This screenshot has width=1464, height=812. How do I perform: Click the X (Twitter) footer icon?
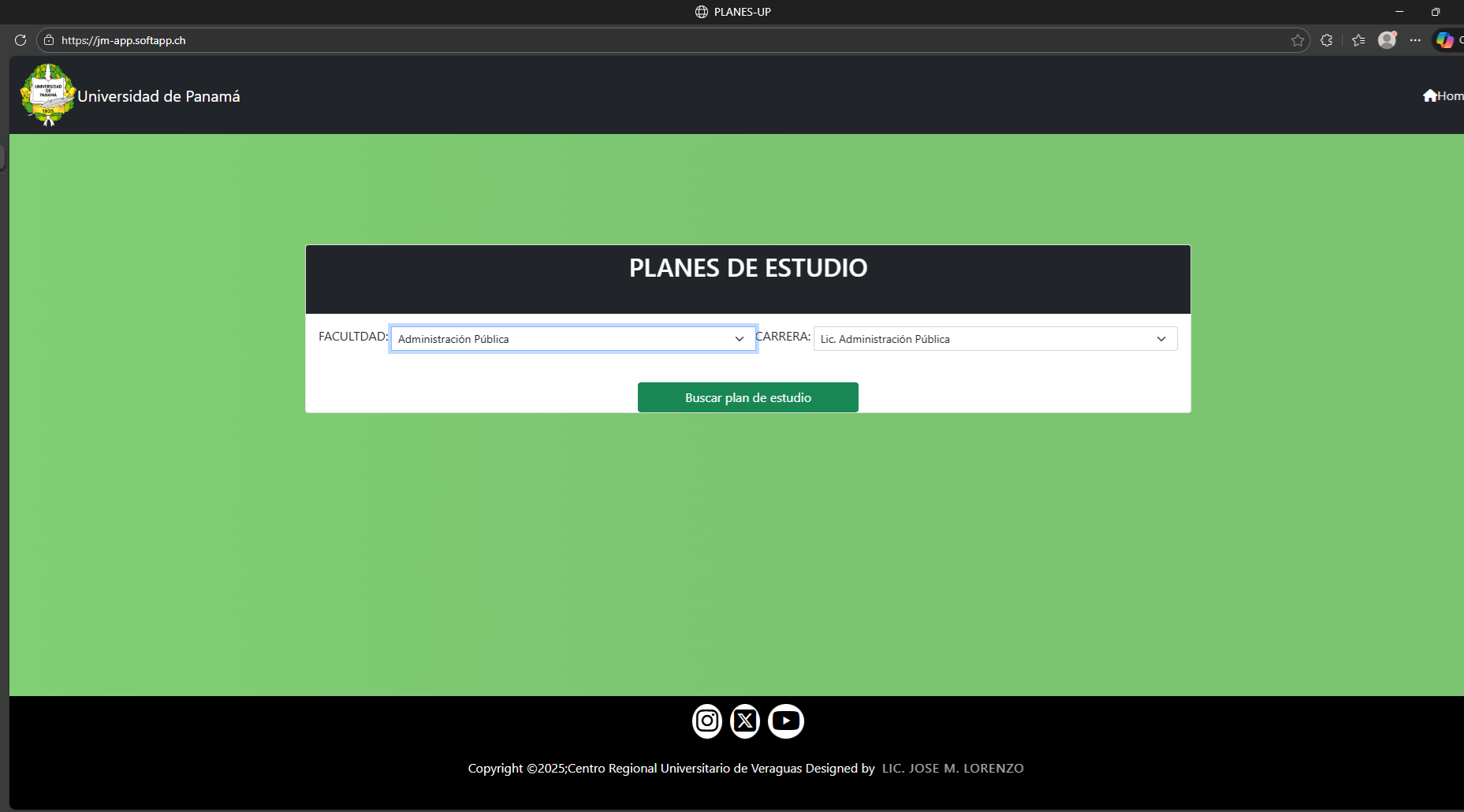pyautogui.click(x=745, y=721)
